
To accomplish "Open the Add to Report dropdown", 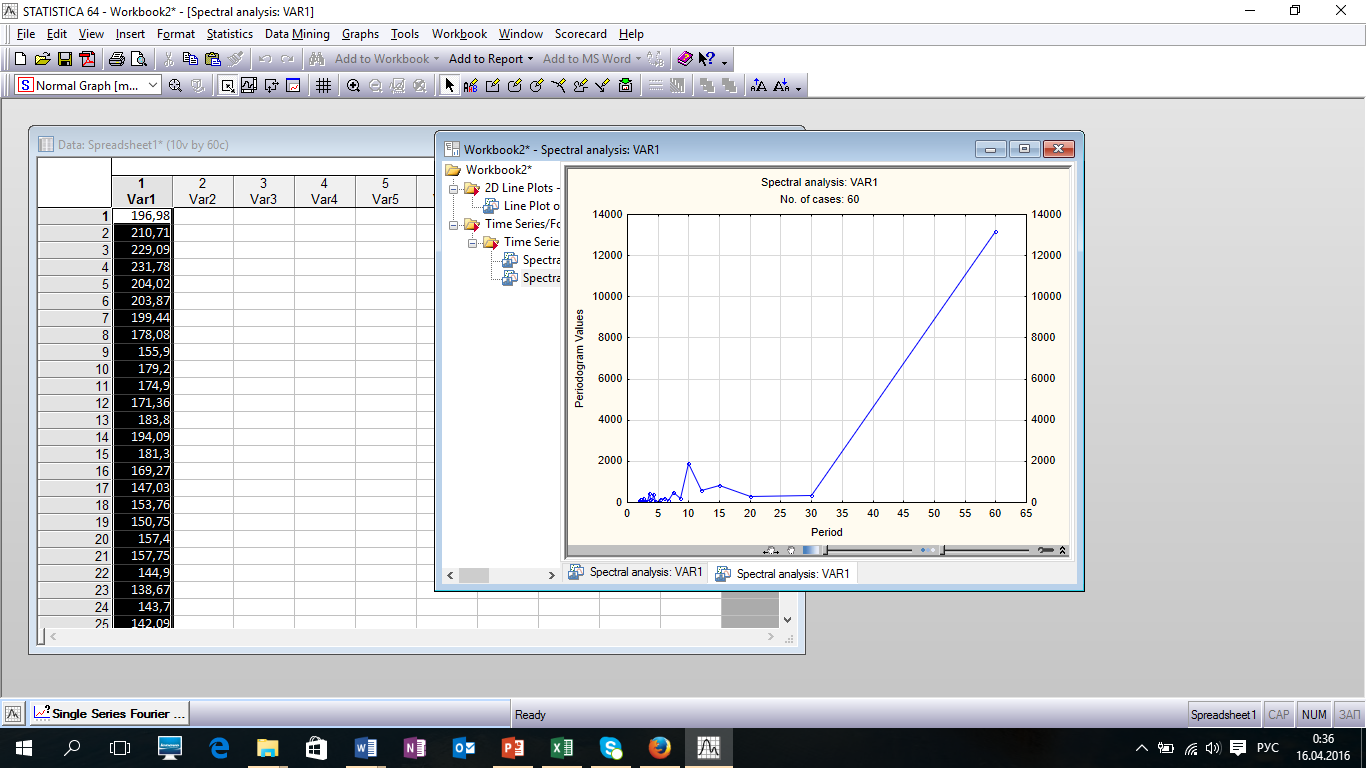I will pyautogui.click(x=491, y=59).
